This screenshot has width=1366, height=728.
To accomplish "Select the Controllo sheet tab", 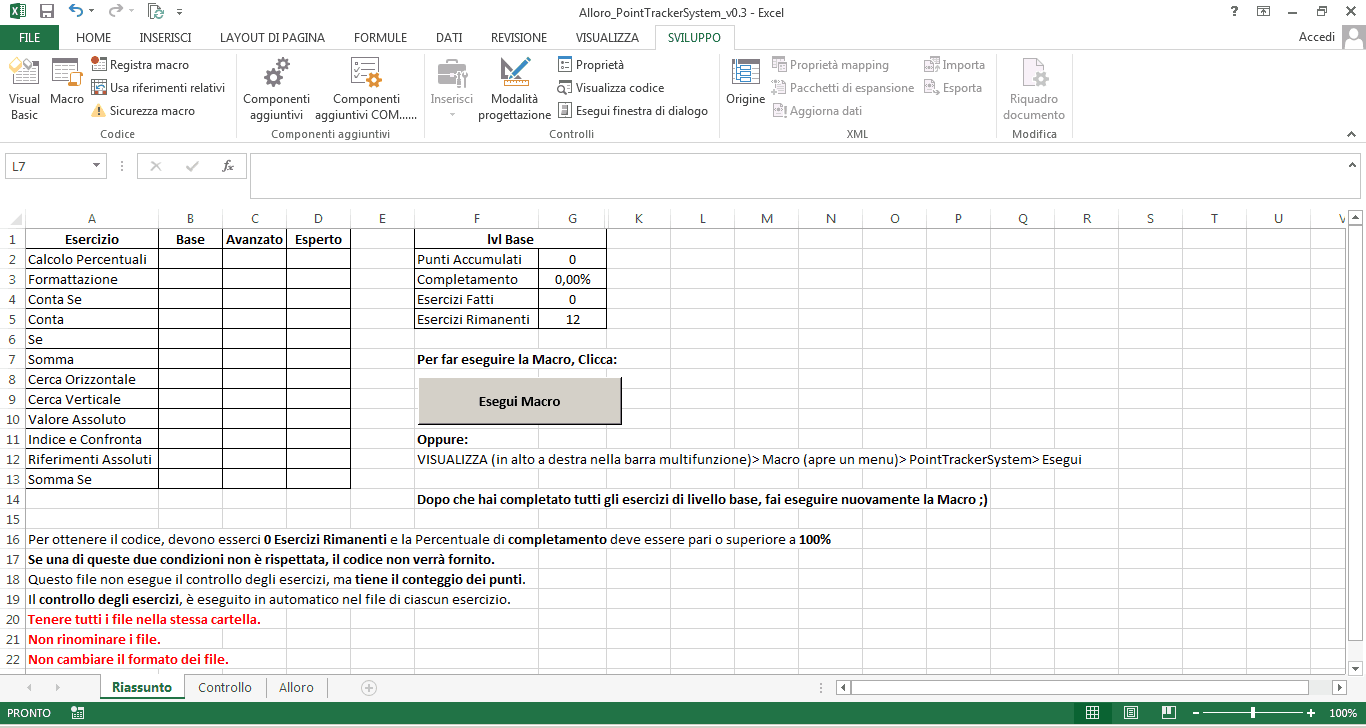I will [x=225, y=687].
